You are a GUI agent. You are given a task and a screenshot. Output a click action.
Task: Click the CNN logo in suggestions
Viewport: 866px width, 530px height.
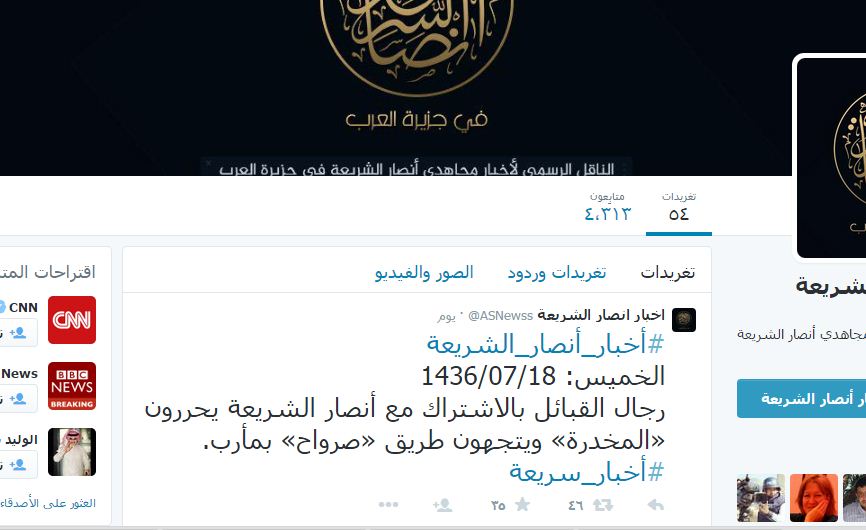pyautogui.click(x=72, y=320)
